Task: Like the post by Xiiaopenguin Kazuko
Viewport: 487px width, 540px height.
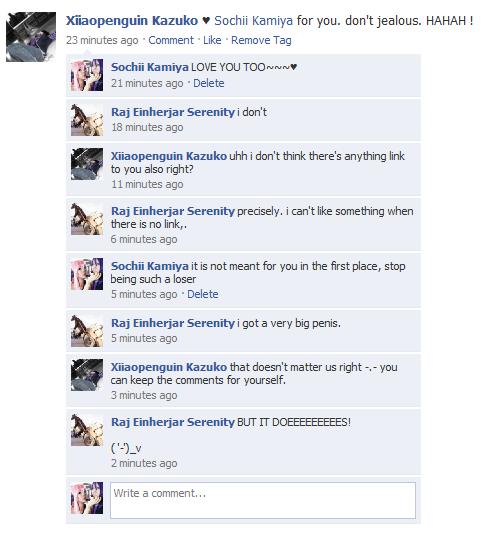Action: (x=212, y=40)
